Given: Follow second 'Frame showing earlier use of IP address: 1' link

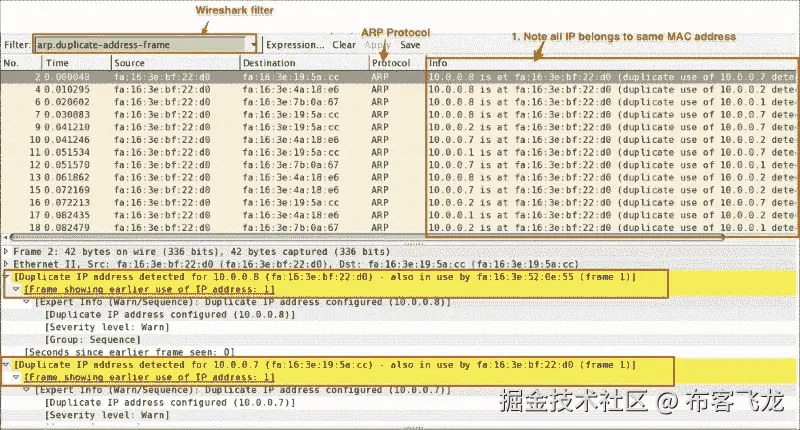Looking at the screenshot, I should (149, 377).
